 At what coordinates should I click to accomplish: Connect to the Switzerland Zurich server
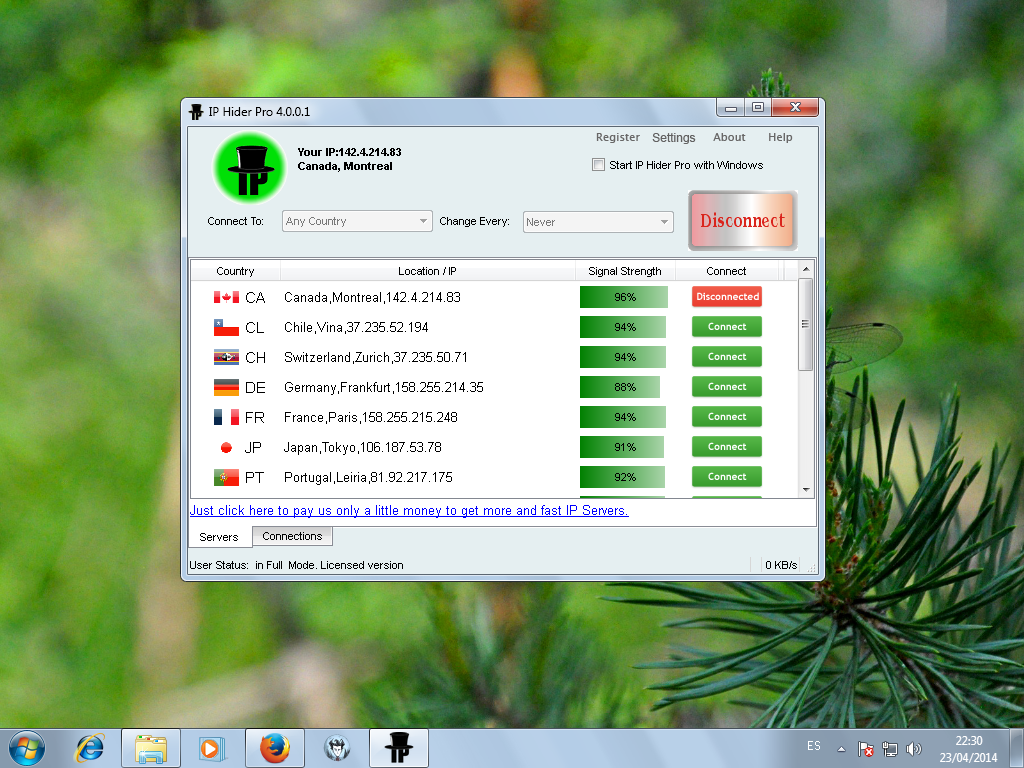727,357
